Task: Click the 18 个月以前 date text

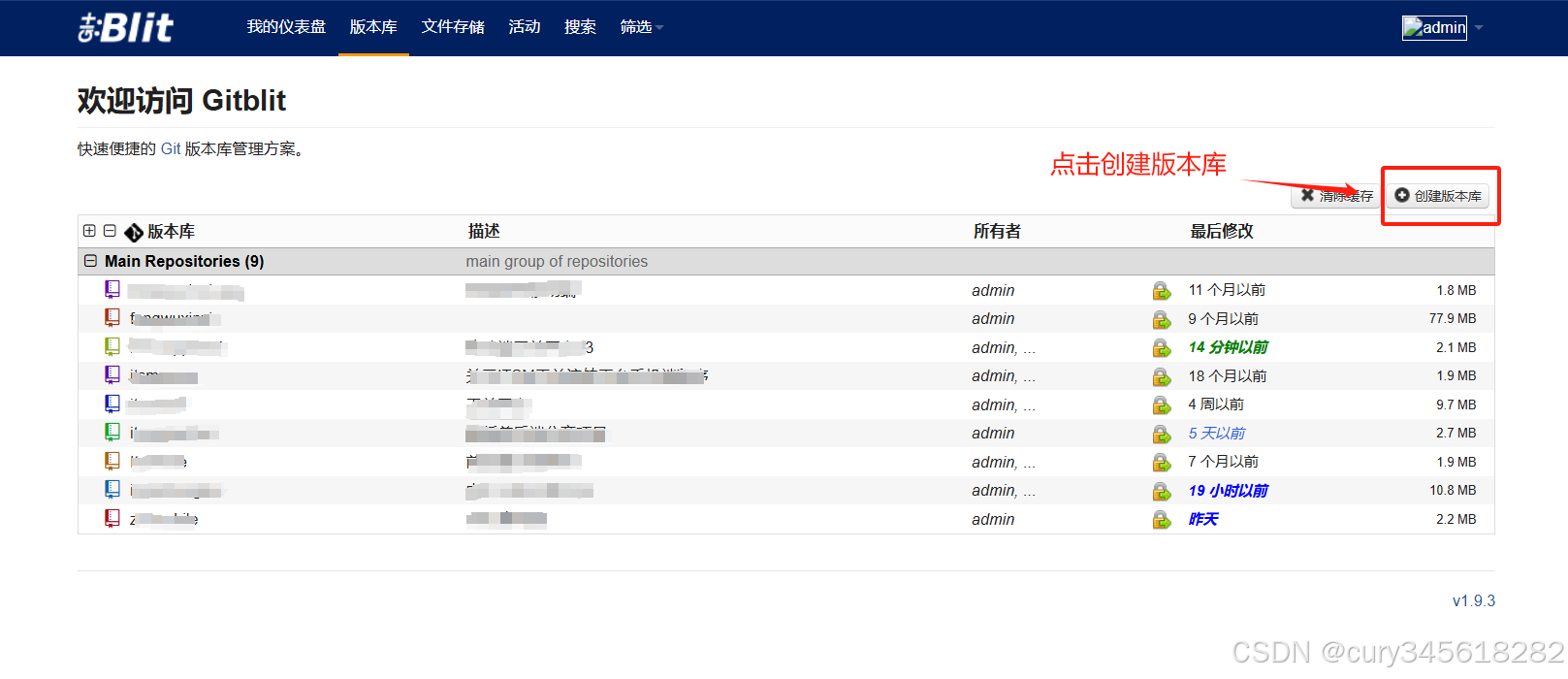Action: click(1228, 376)
